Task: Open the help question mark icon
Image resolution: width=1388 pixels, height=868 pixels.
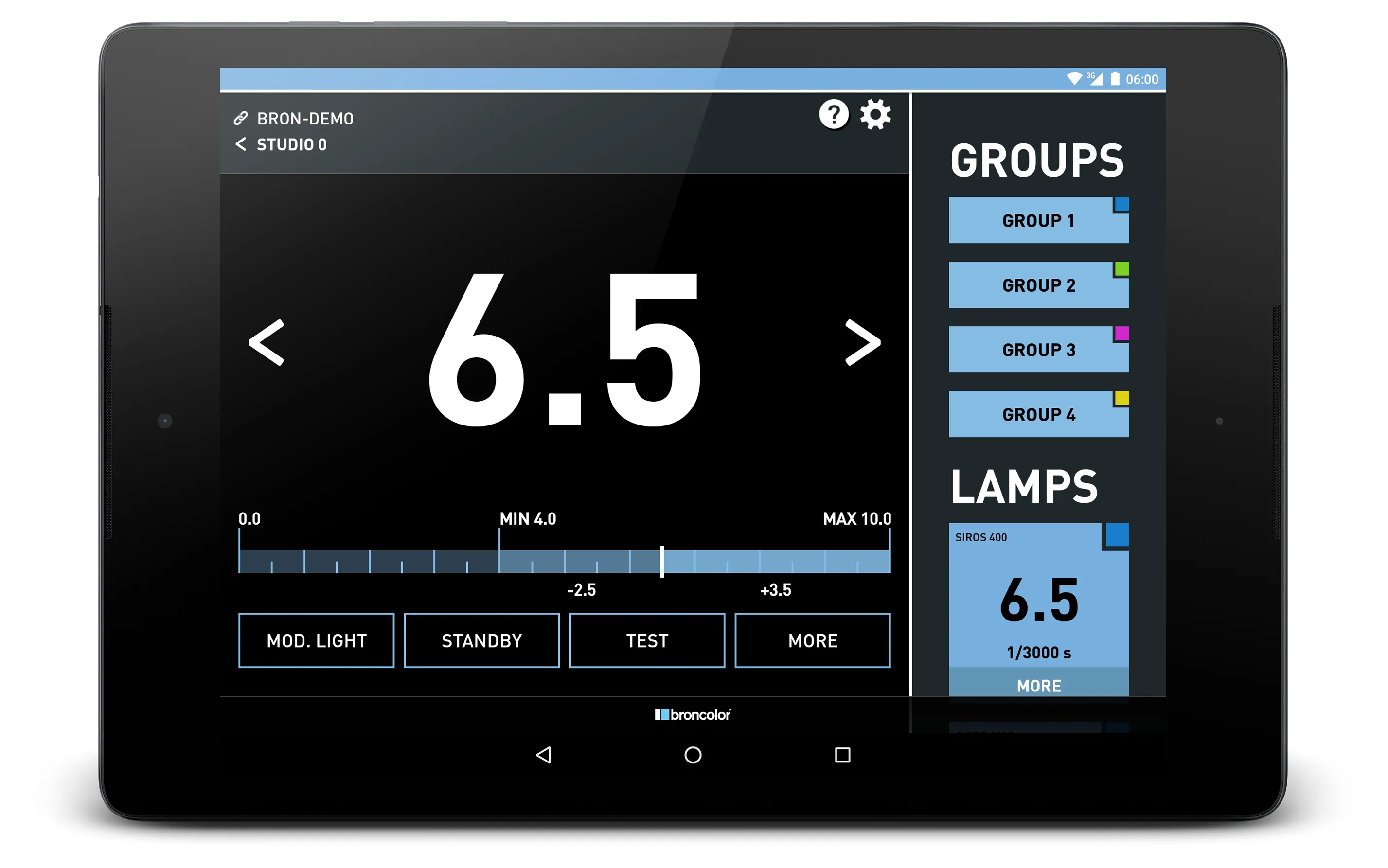Action: [834, 114]
